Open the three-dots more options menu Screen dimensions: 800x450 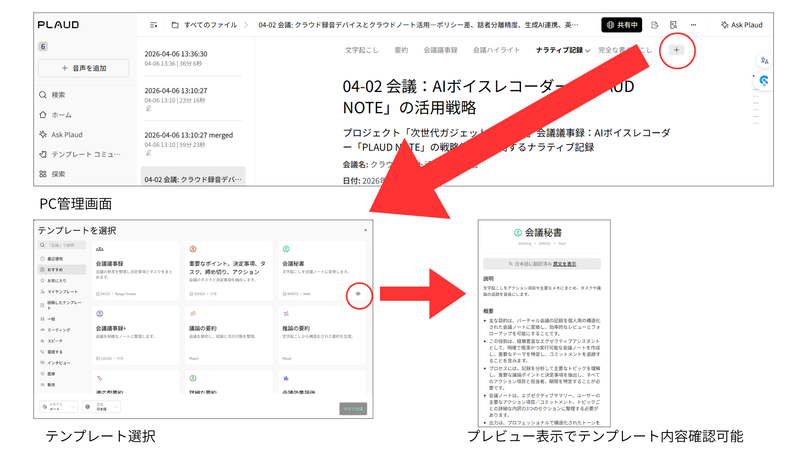693,24
